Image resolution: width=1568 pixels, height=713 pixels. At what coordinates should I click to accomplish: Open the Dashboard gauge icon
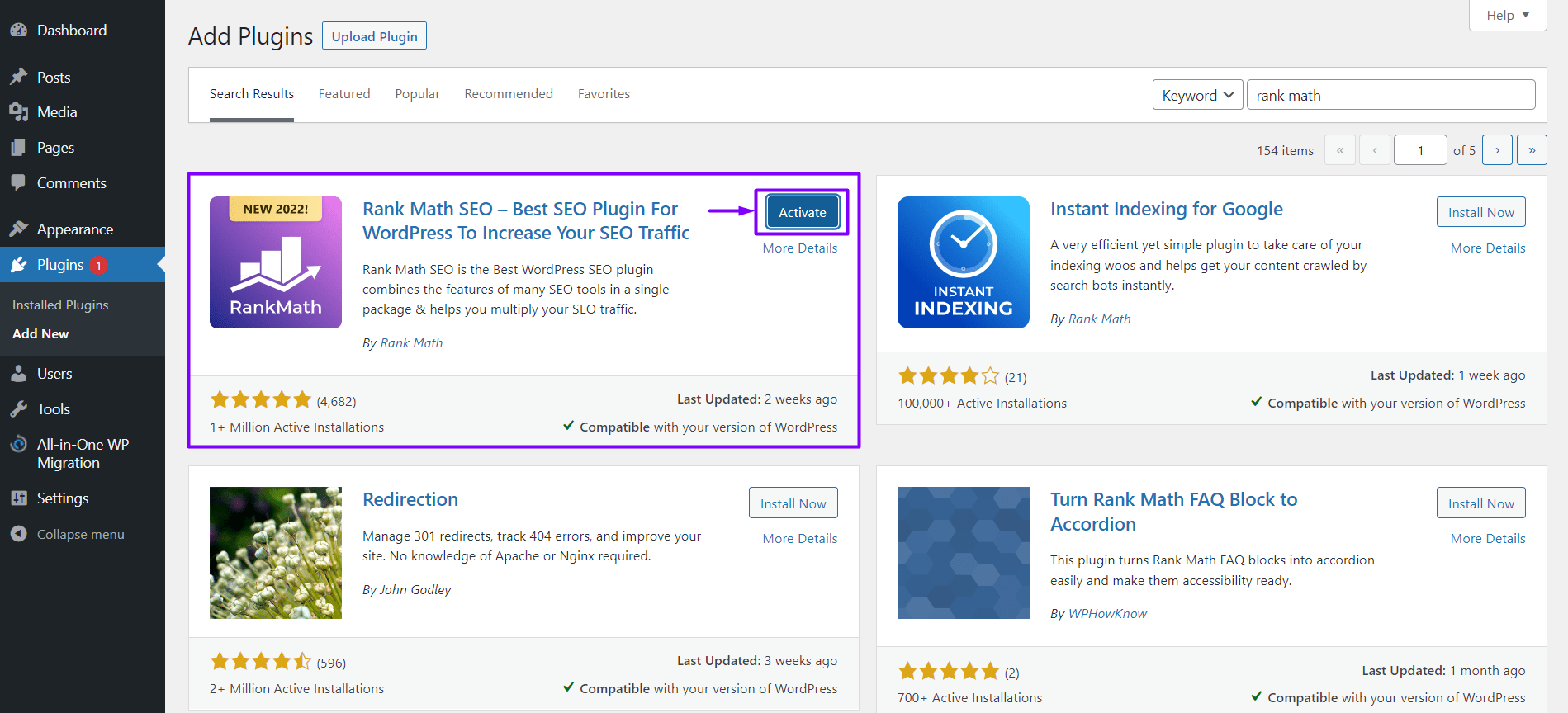click(18, 31)
